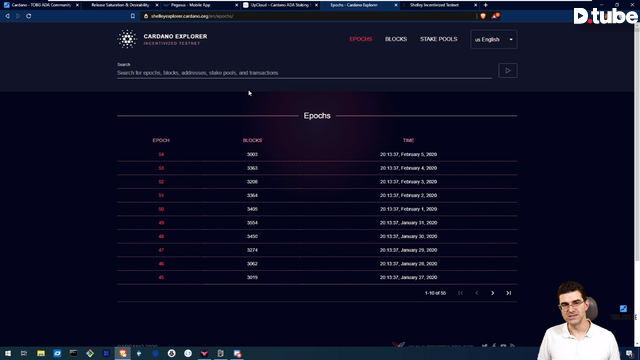640x360 pixels.
Task: Open epoch 53 details
Action: (161, 168)
